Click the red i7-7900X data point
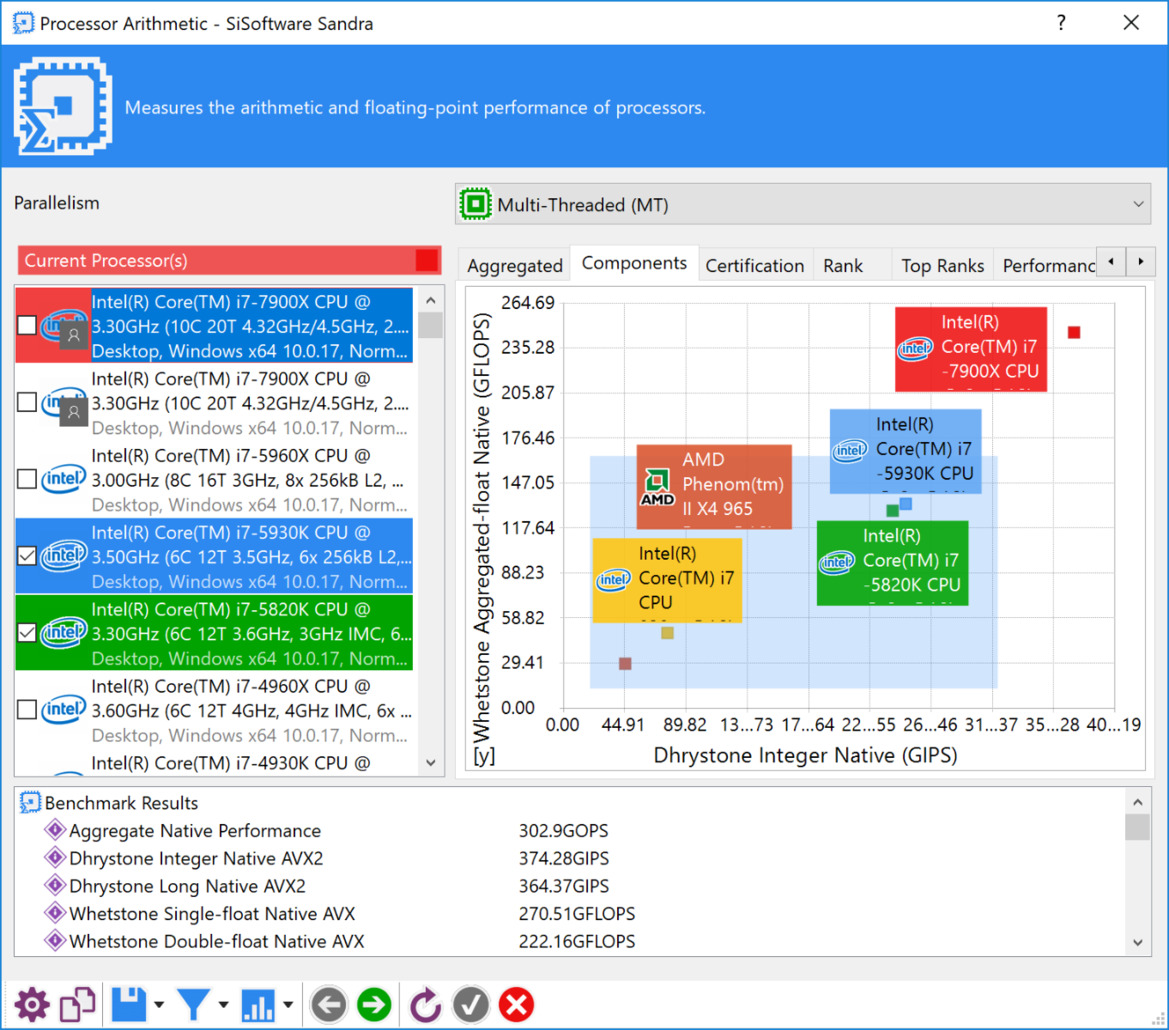This screenshot has height=1030, width=1169. 1074,332
